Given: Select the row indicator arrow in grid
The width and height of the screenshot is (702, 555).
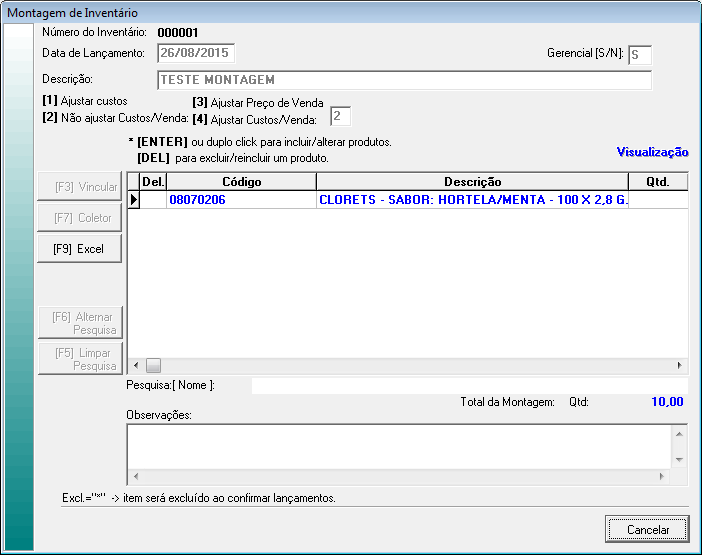Looking at the screenshot, I should pos(133,200).
